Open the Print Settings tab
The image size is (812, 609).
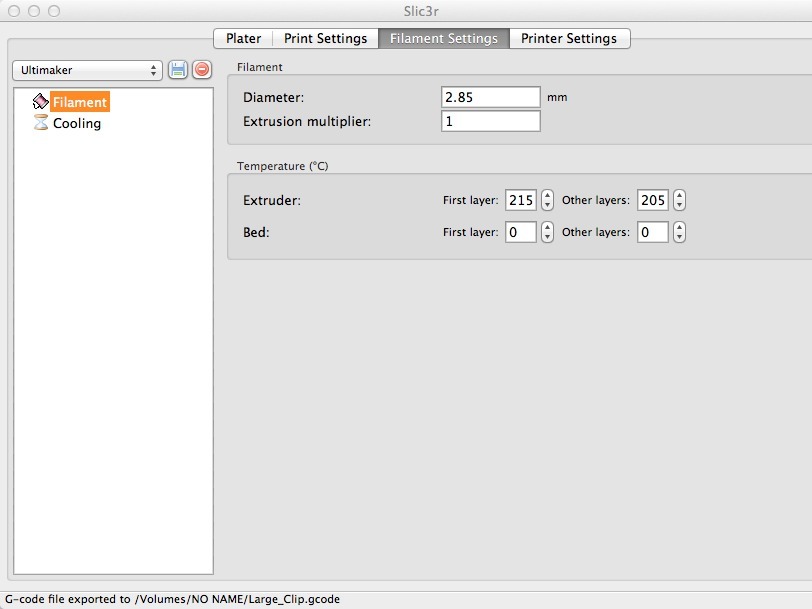click(325, 38)
